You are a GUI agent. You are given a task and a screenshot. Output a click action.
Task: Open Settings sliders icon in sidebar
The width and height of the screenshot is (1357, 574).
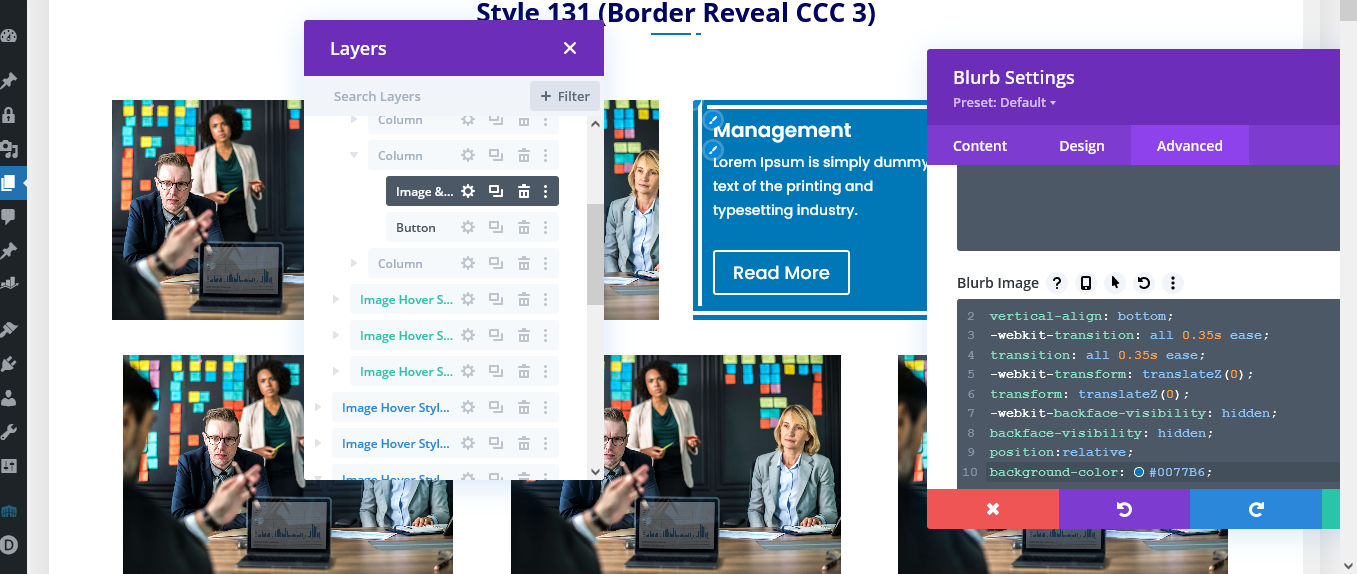pos(9,466)
